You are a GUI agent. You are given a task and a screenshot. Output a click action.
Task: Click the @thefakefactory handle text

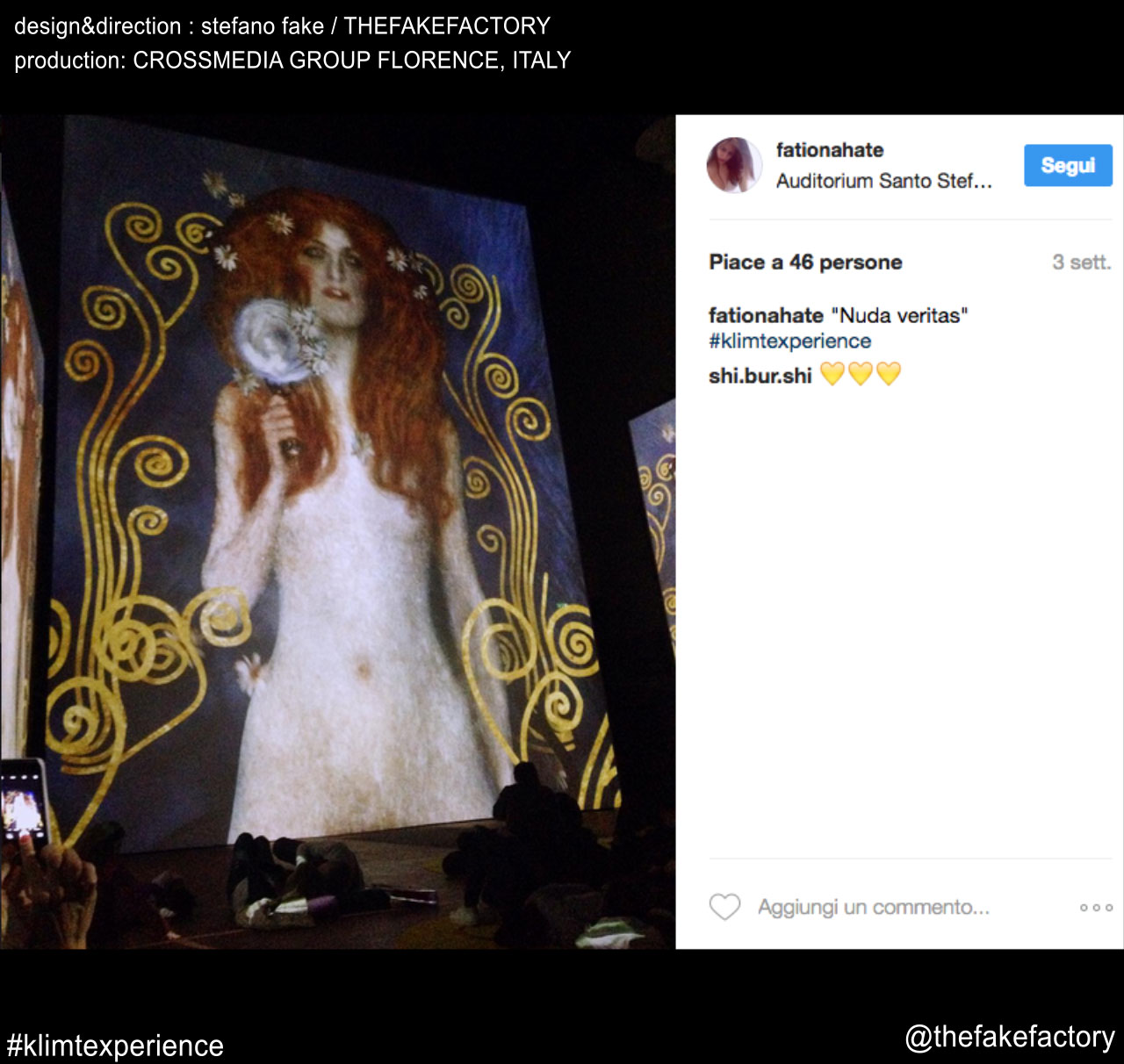[1010, 1037]
